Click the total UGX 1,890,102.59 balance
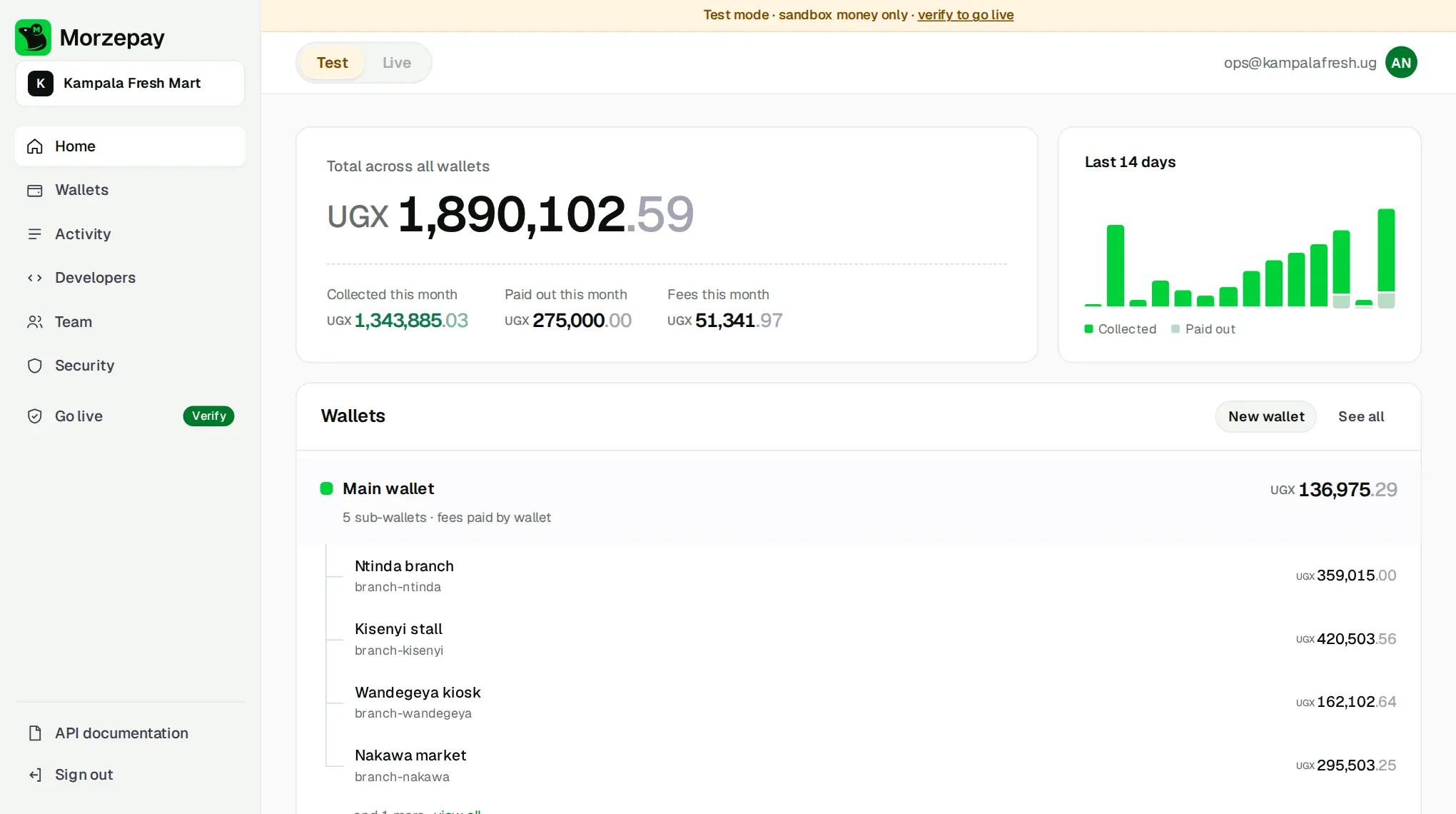 510,214
